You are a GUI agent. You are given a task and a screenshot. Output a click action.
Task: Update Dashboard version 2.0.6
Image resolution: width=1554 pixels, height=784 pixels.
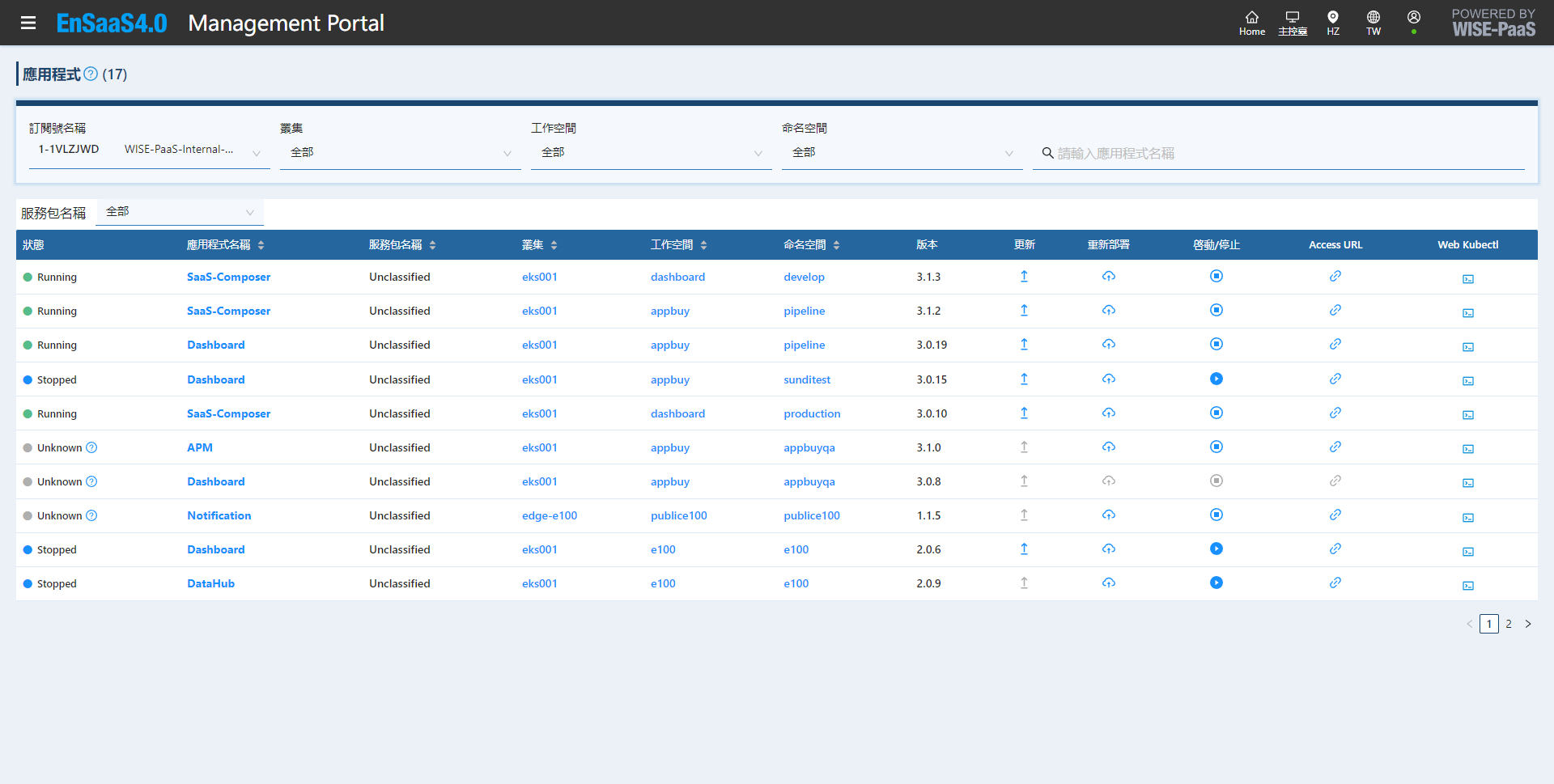pos(1024,549)
